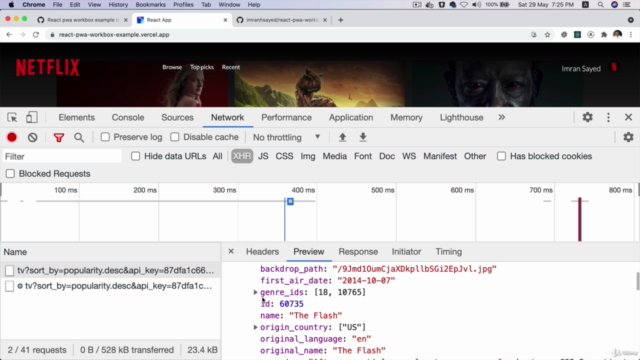The image size is (640, 360).
Task: Open the Apple menu
Action: pos(11,5)
